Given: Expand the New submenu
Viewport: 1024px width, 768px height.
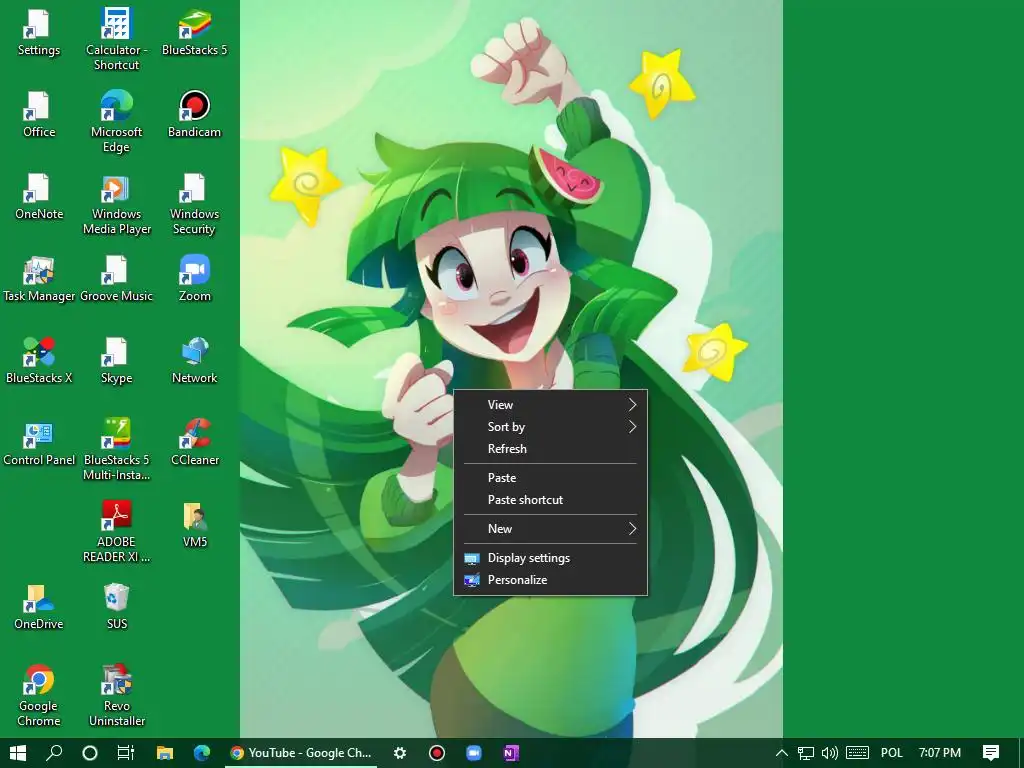Looking at the screenshot, I should point(551,529).
